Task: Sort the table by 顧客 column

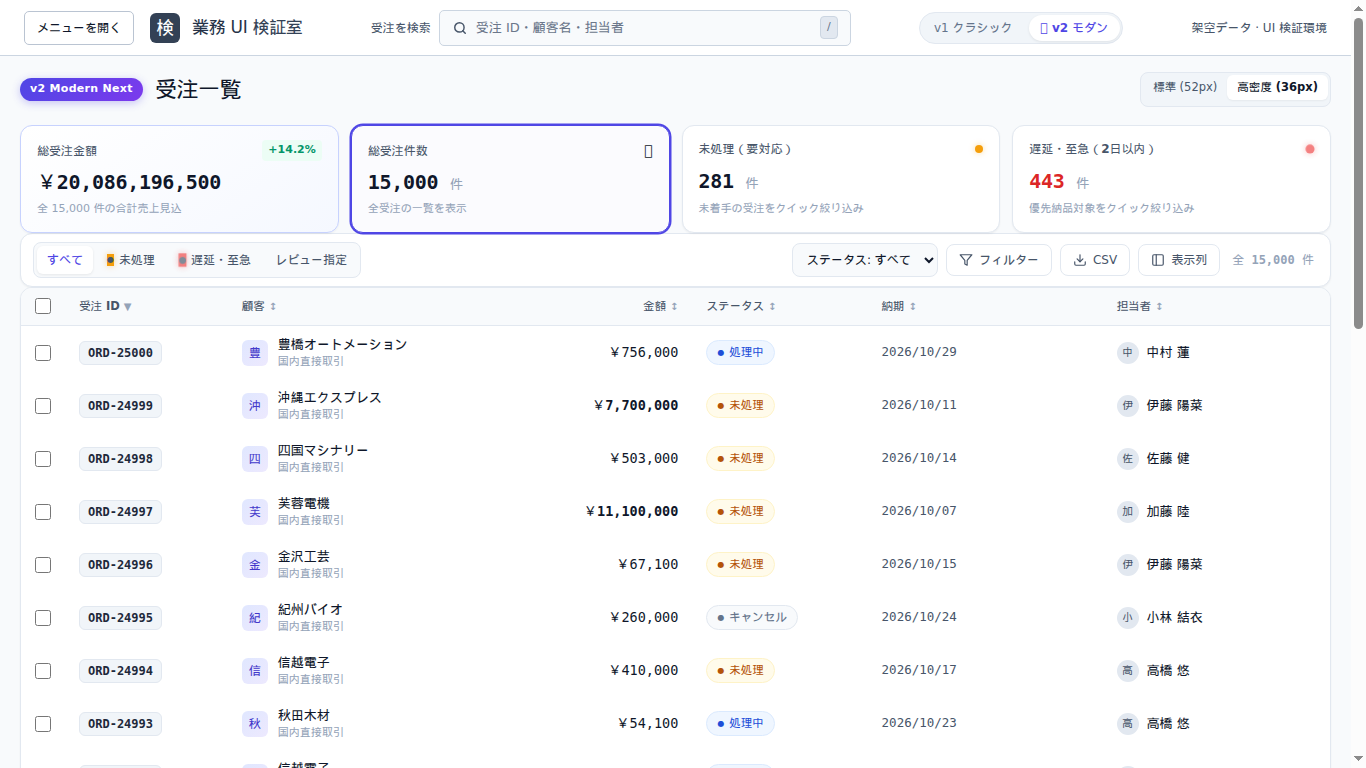Action: [259, 306]
